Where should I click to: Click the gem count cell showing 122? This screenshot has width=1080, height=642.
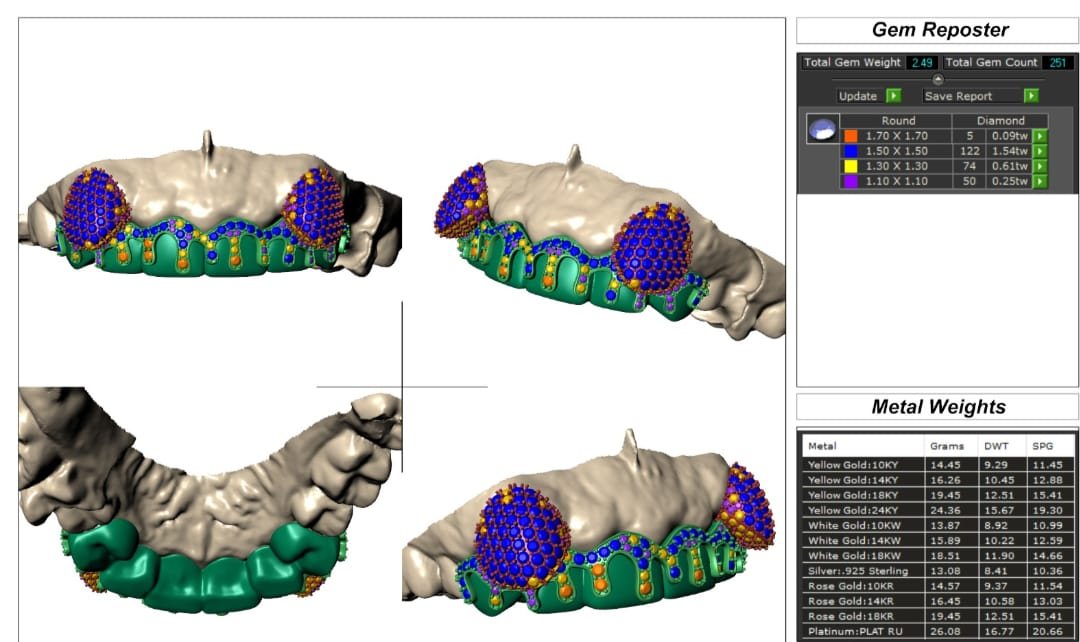pos(970,151)
